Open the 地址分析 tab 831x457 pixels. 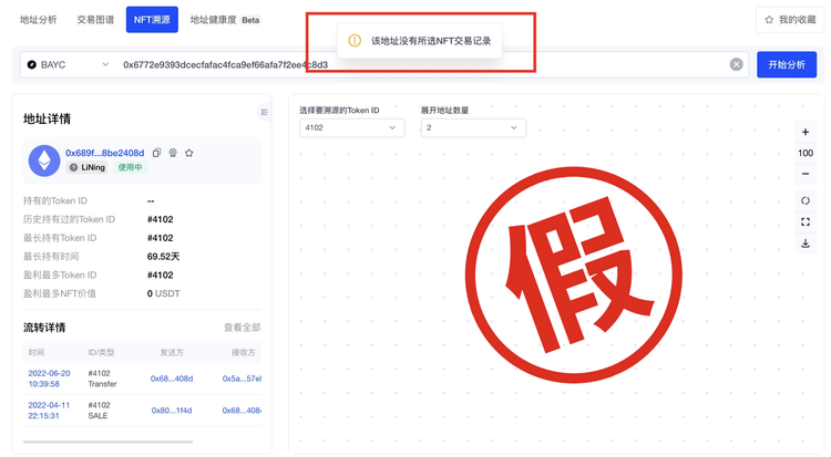click(38, 20)
